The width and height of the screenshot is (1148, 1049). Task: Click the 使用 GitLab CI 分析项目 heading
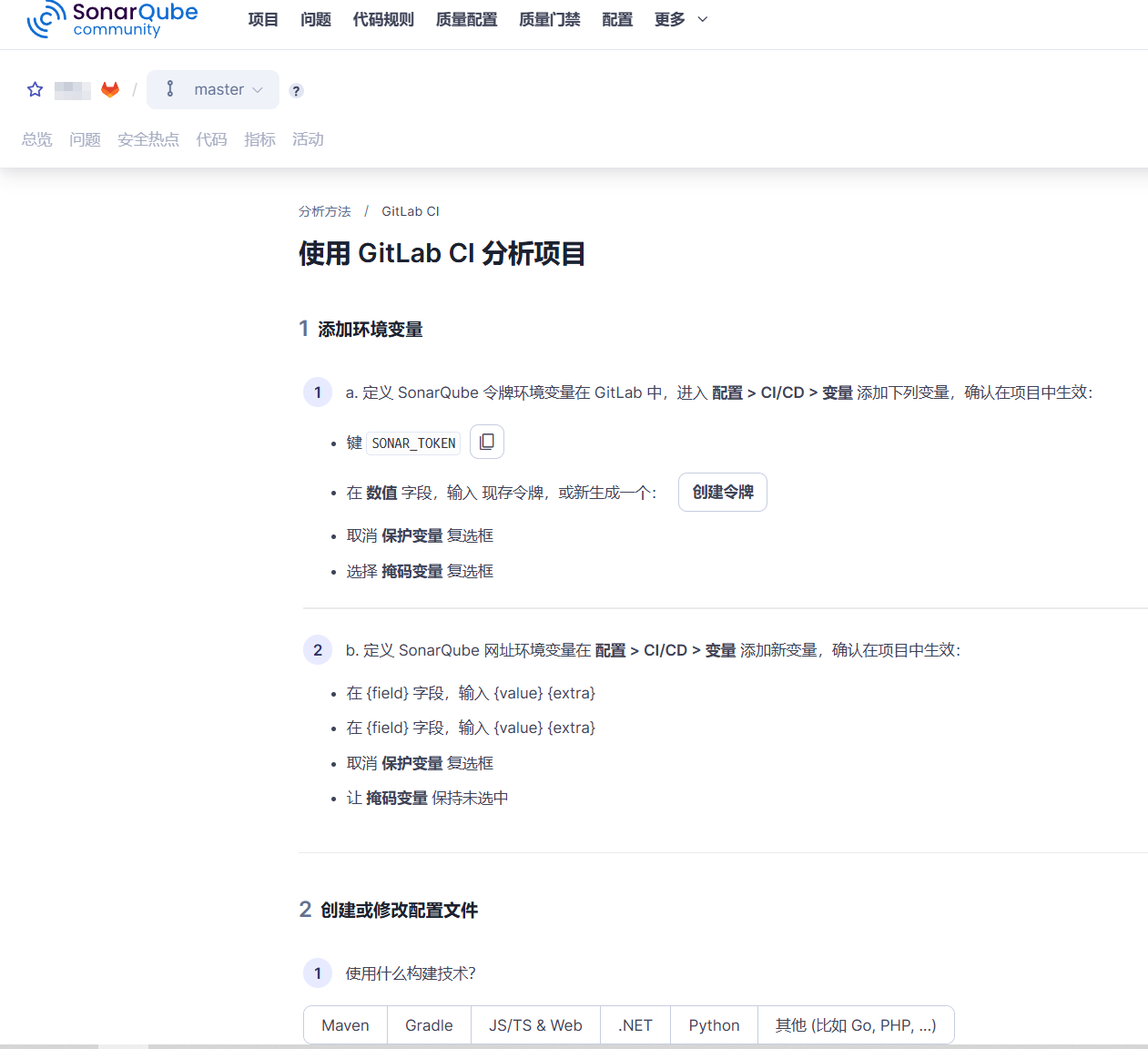pyautogui.click(x=442, y=253)
